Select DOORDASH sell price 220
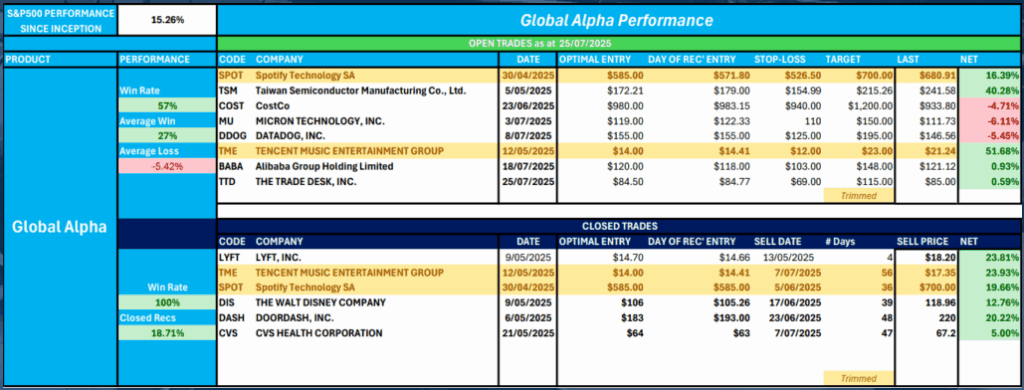This screenshot has width=1024, height=390. tap(926, 317)
